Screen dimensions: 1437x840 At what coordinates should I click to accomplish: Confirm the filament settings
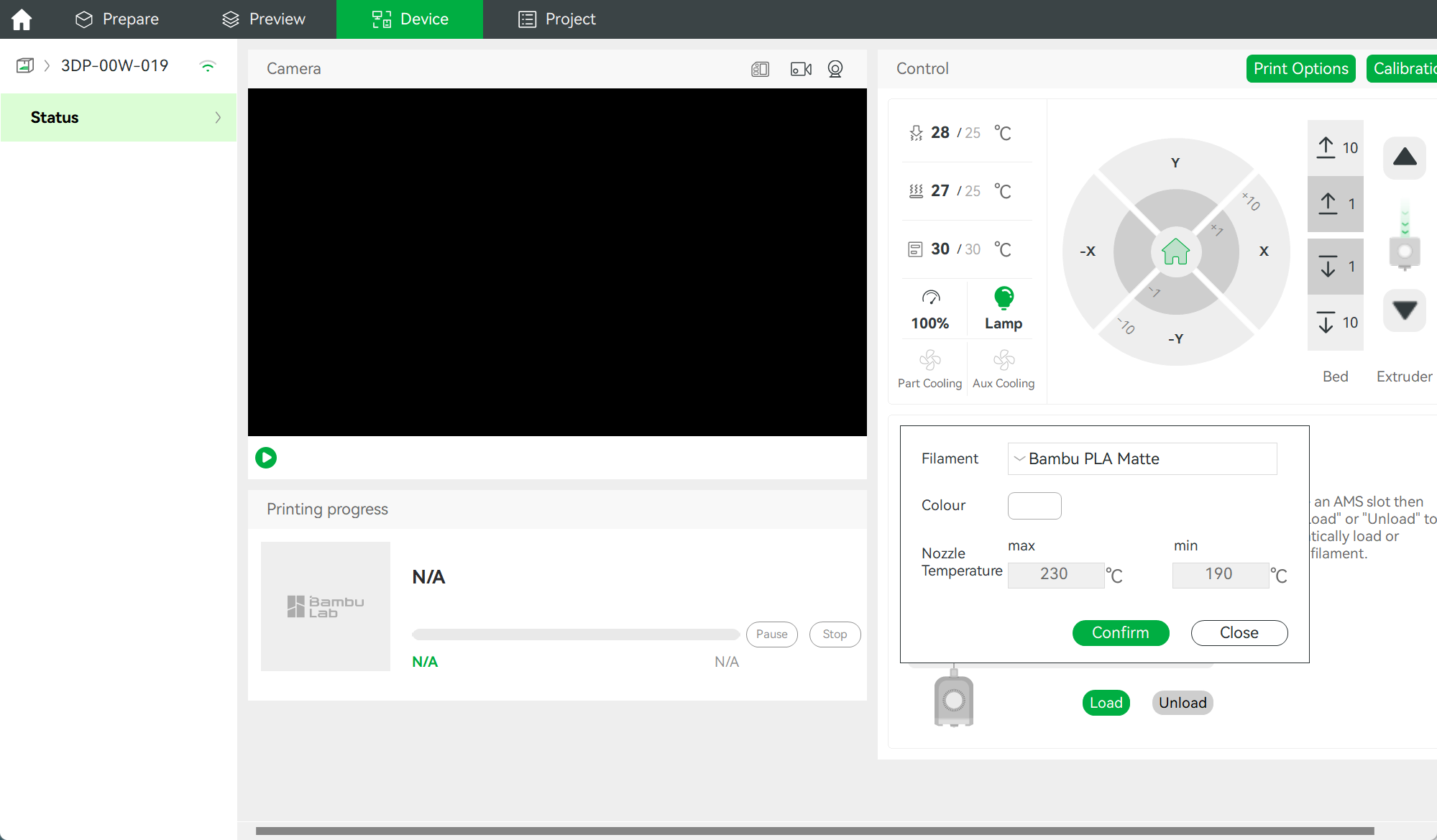pos(1120,632)
